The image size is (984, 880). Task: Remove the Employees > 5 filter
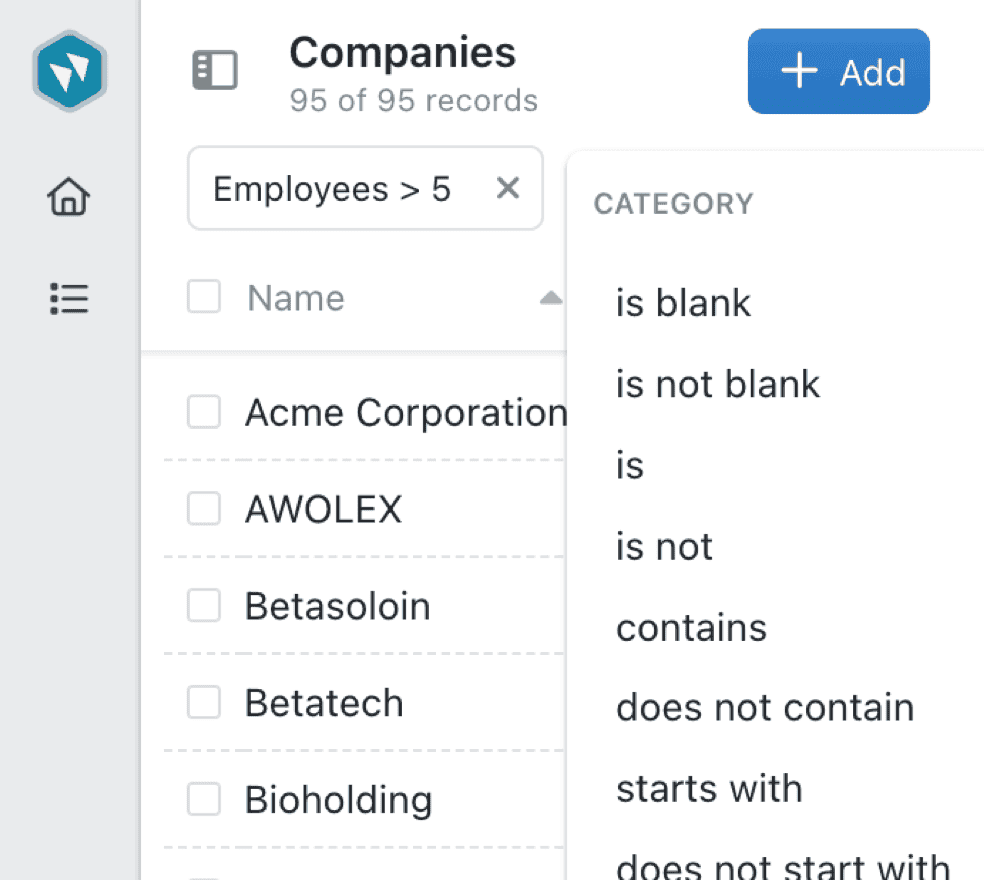(x=508, y=188)
